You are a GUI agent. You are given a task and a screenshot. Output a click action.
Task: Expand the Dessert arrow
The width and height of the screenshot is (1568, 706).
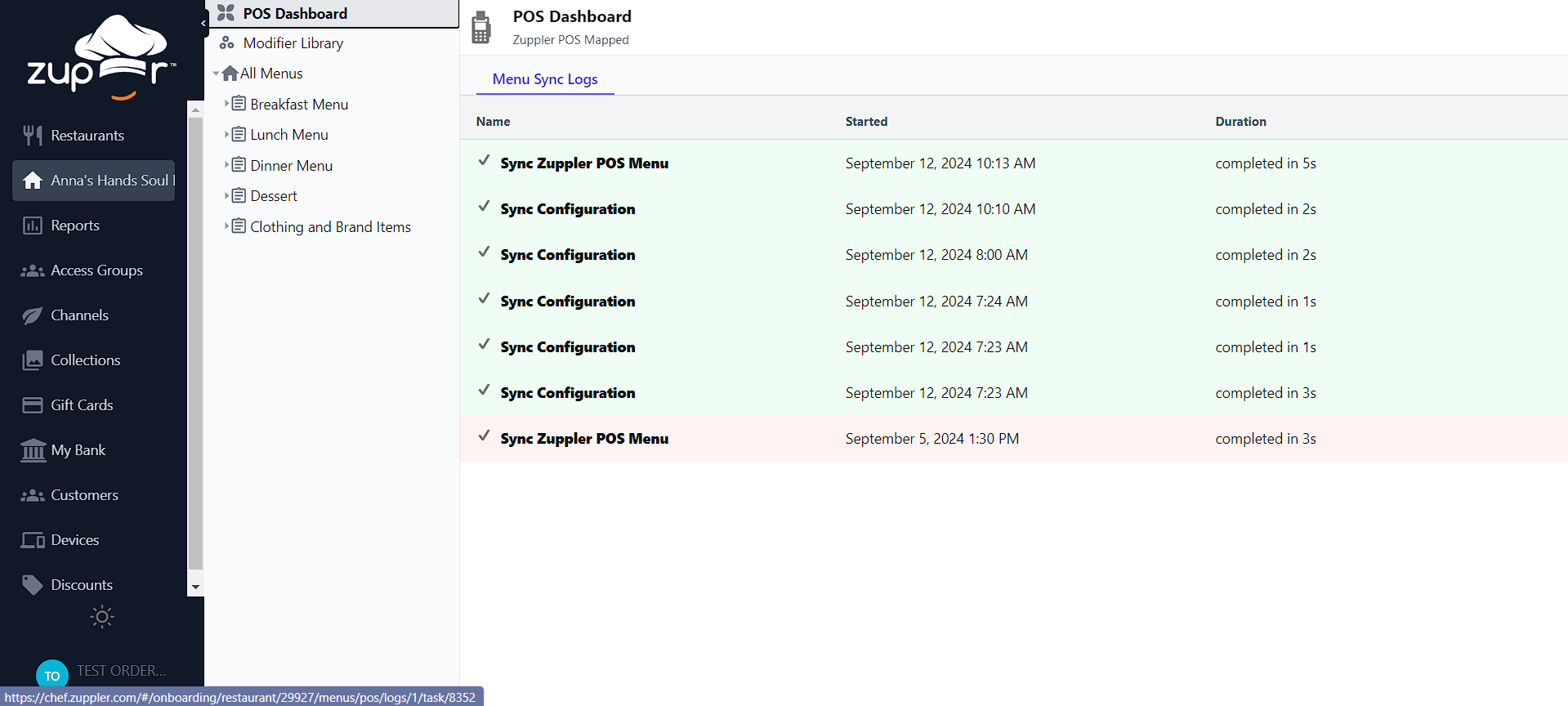226,195
